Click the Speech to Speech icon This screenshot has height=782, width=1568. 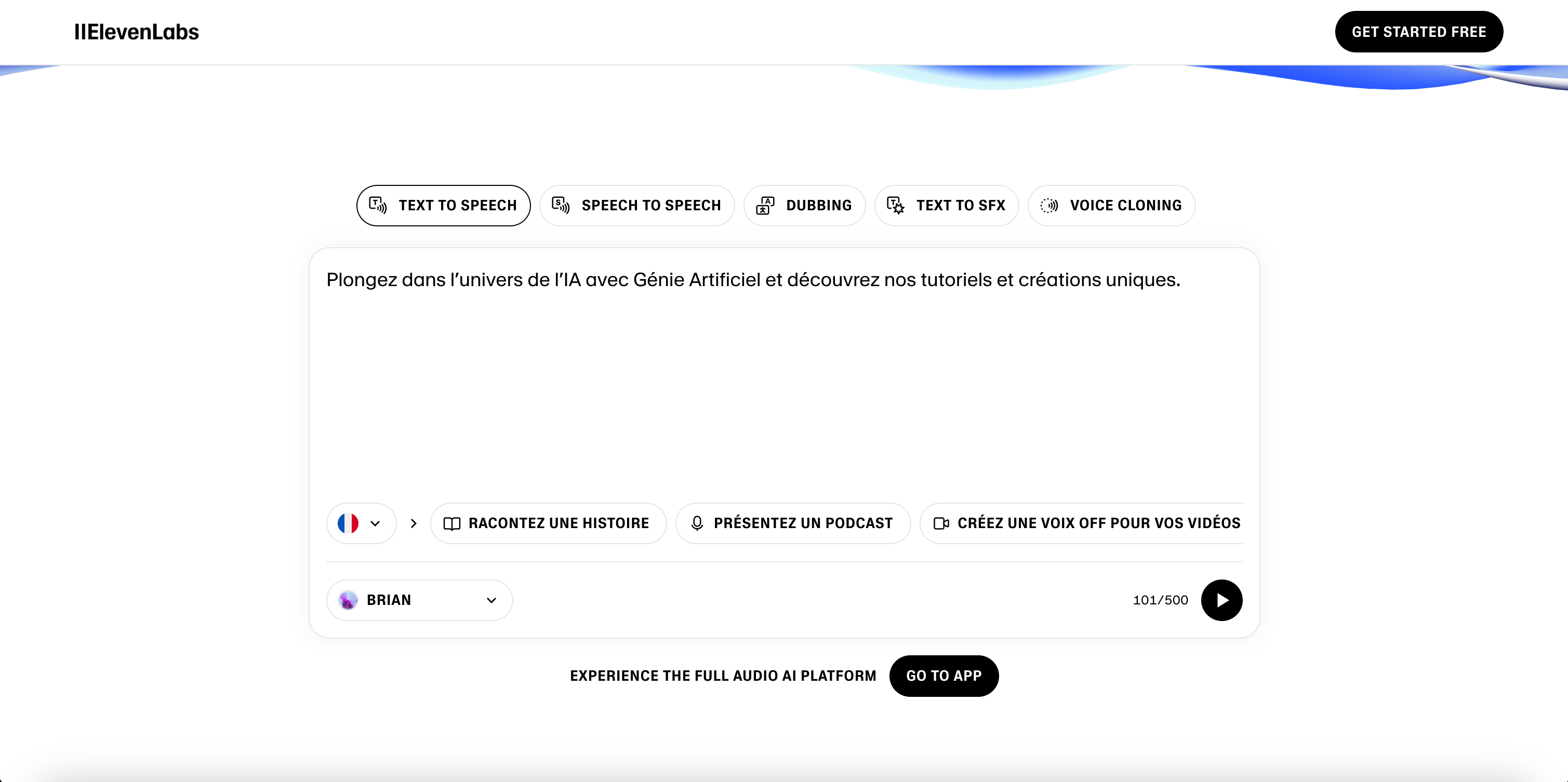(561, 205)
